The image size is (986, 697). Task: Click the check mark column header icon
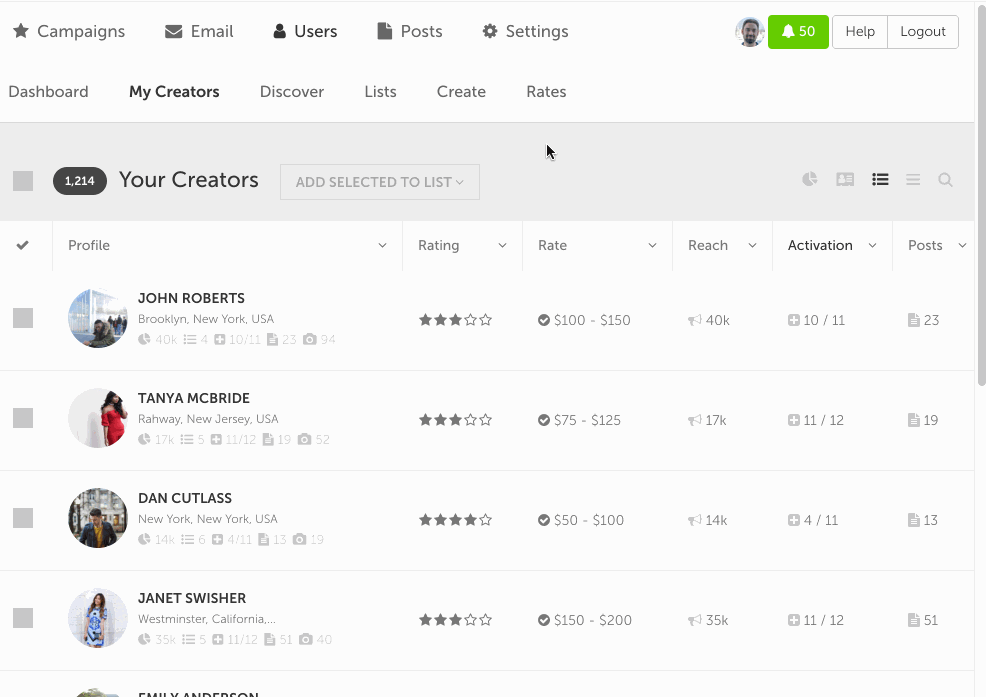[23, 246]
